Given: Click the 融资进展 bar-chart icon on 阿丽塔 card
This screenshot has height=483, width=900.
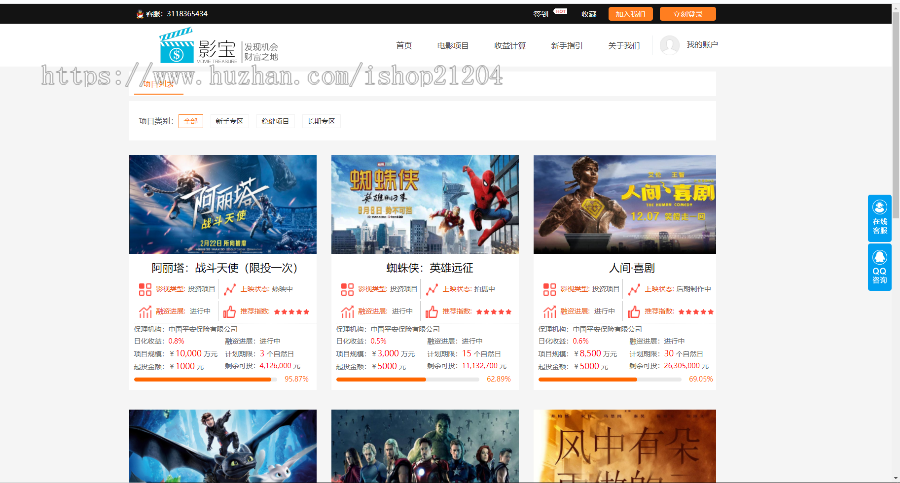Looking at the screenshot, I should pyautogui.click(x=145, y=312).
